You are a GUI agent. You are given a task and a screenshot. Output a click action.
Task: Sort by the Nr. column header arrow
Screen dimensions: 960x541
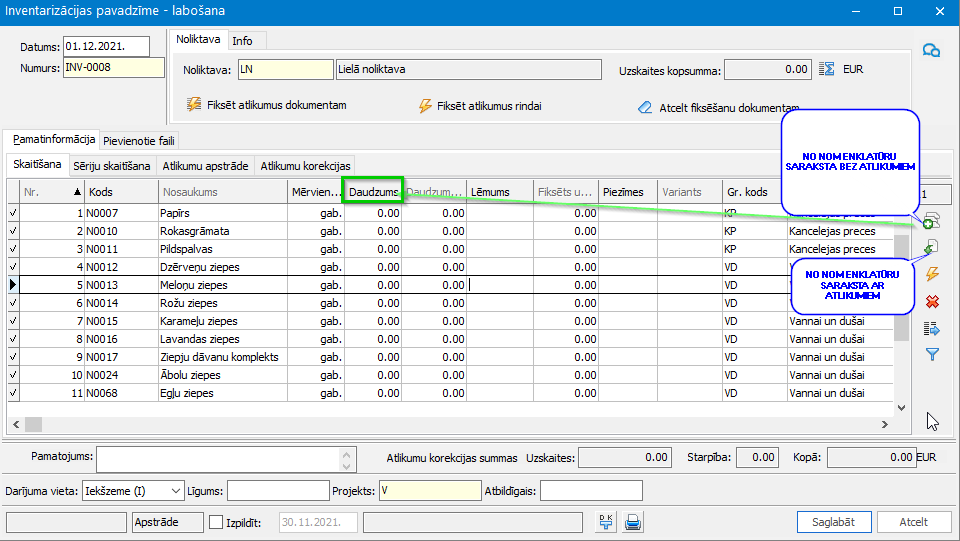coord(78,191)
